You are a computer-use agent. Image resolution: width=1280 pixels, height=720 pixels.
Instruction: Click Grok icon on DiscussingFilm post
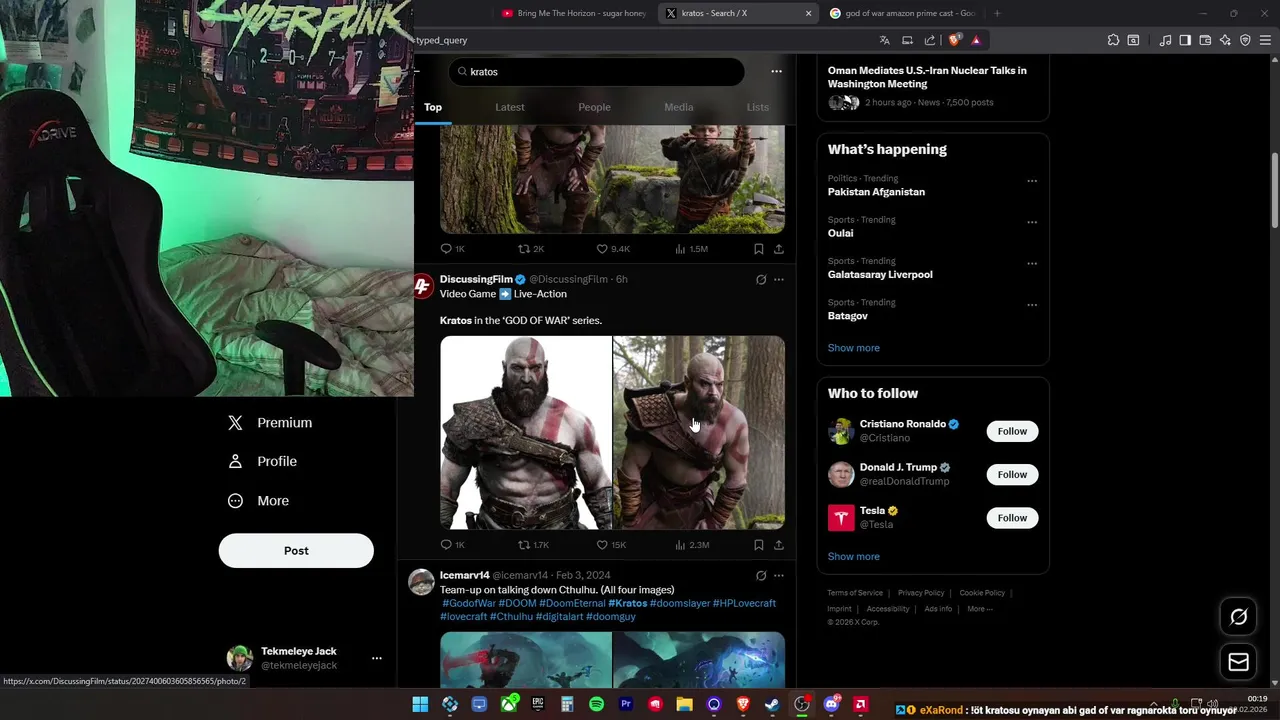click(x=761, y=280)
